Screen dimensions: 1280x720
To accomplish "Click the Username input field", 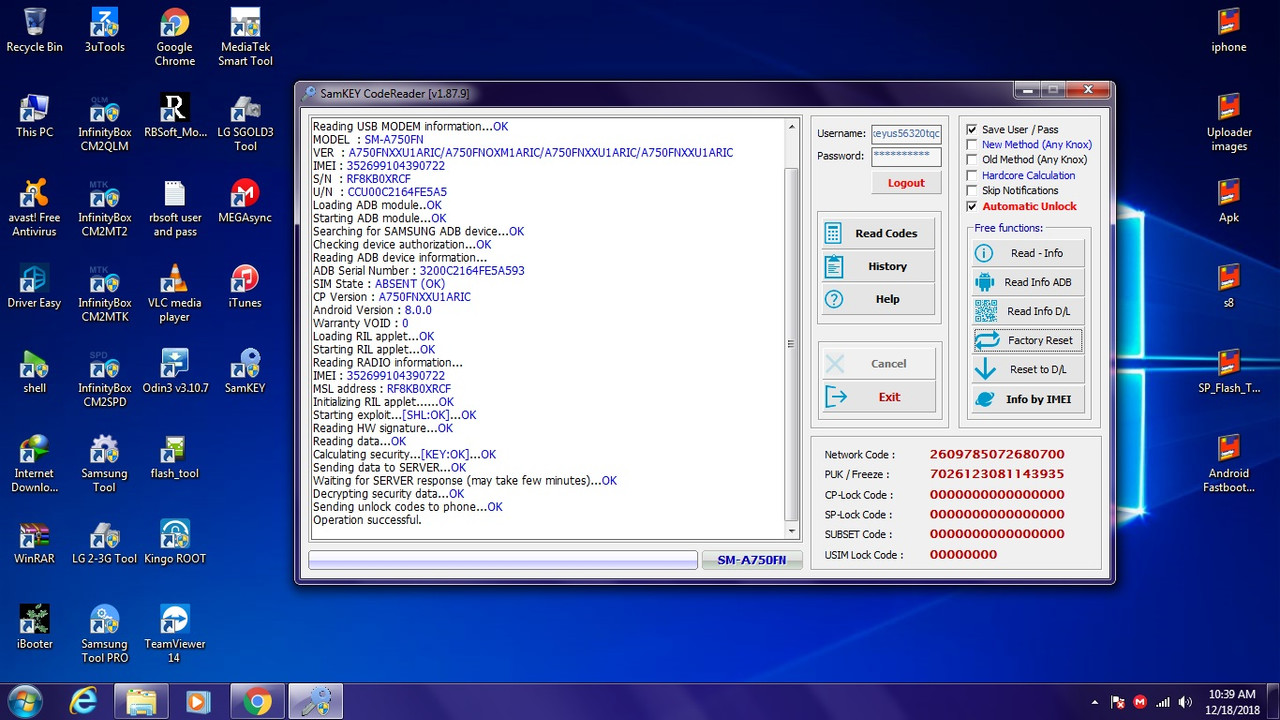I will coord(906,133).
